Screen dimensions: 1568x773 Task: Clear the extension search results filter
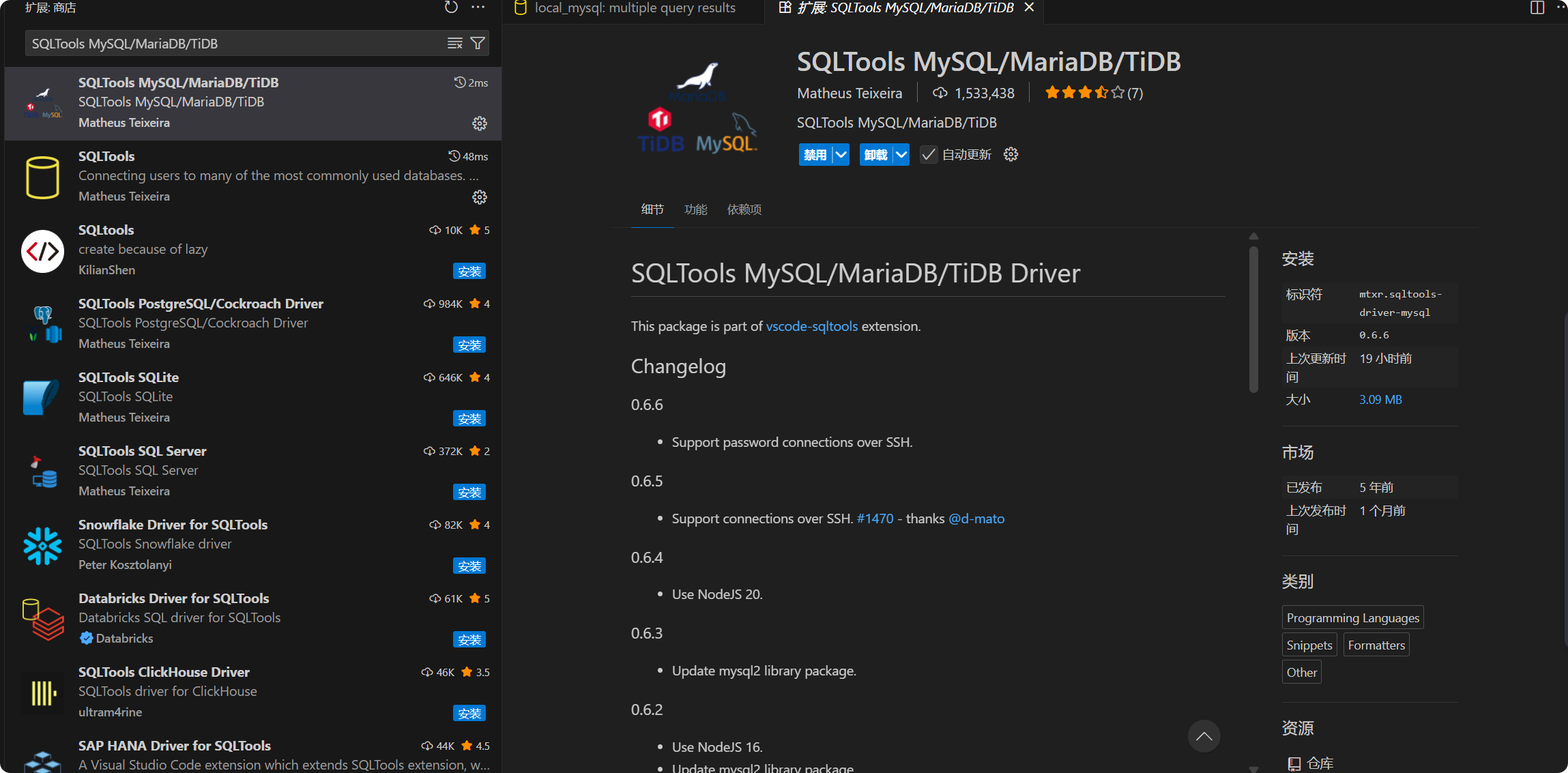[x=454, y=43]
